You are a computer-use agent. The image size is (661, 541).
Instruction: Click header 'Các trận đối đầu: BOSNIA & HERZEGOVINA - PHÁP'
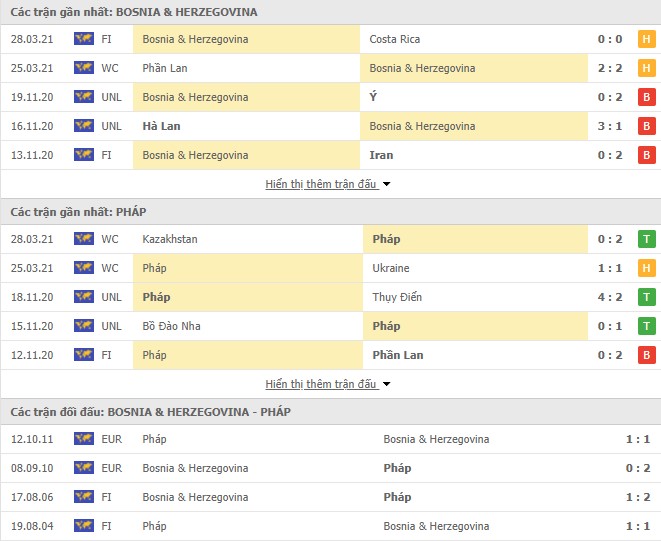(x=150, y=412)
